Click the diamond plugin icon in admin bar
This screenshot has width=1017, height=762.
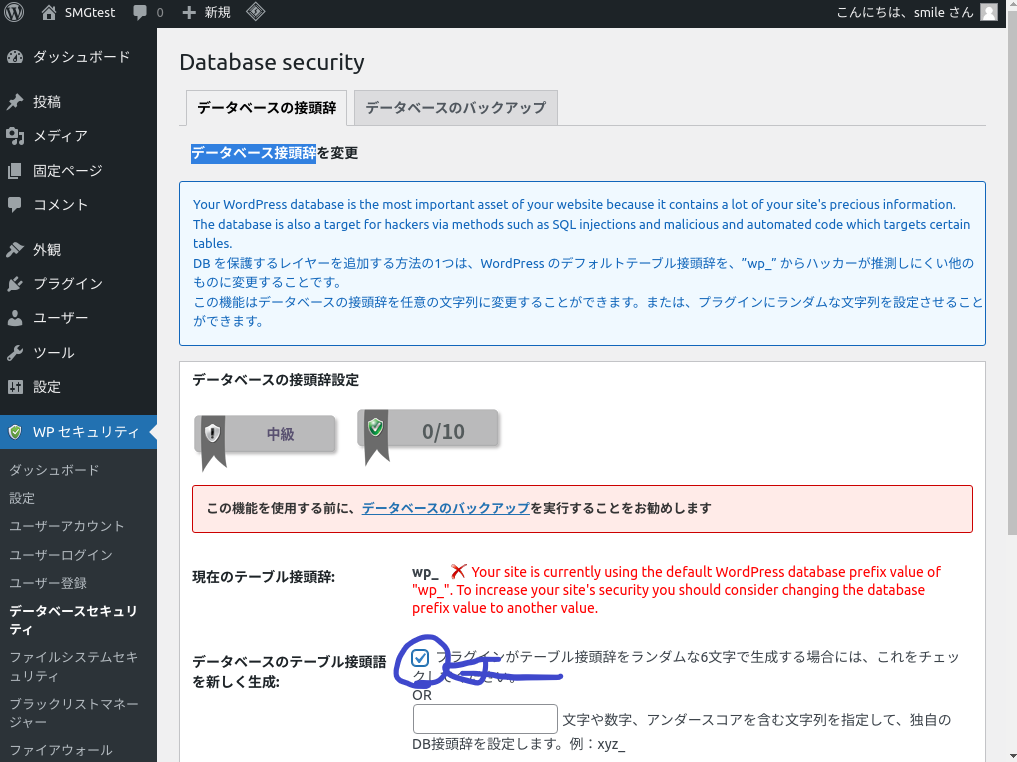point(256,12)
